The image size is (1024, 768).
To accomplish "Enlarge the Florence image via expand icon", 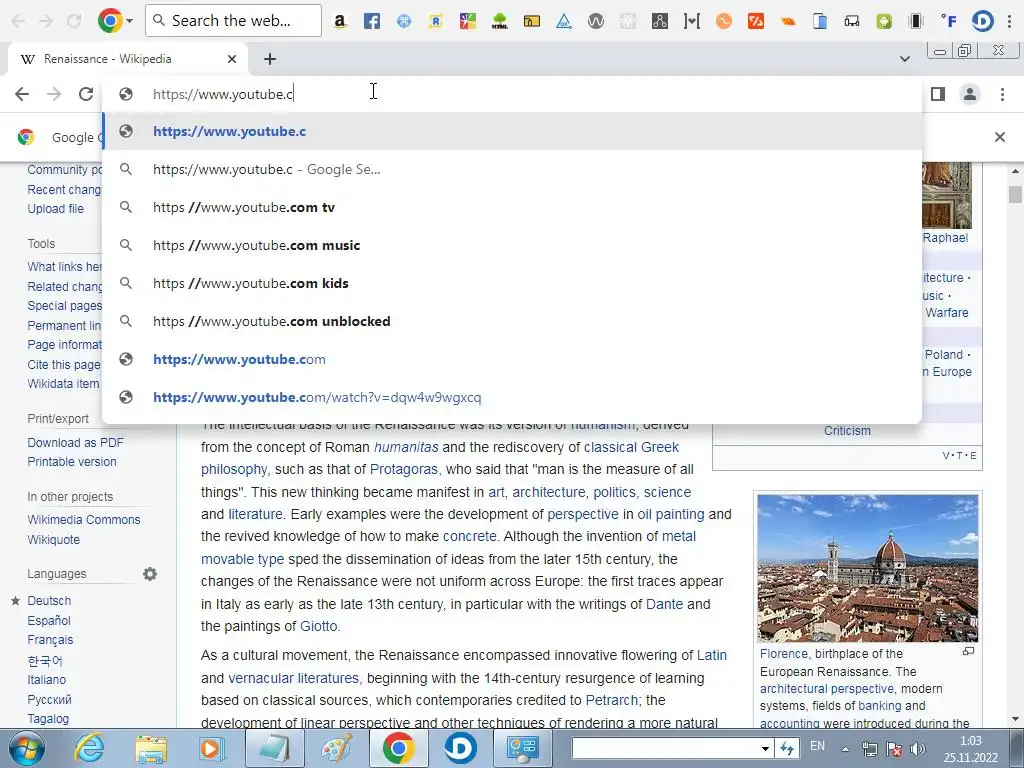I will click(968, 651).
